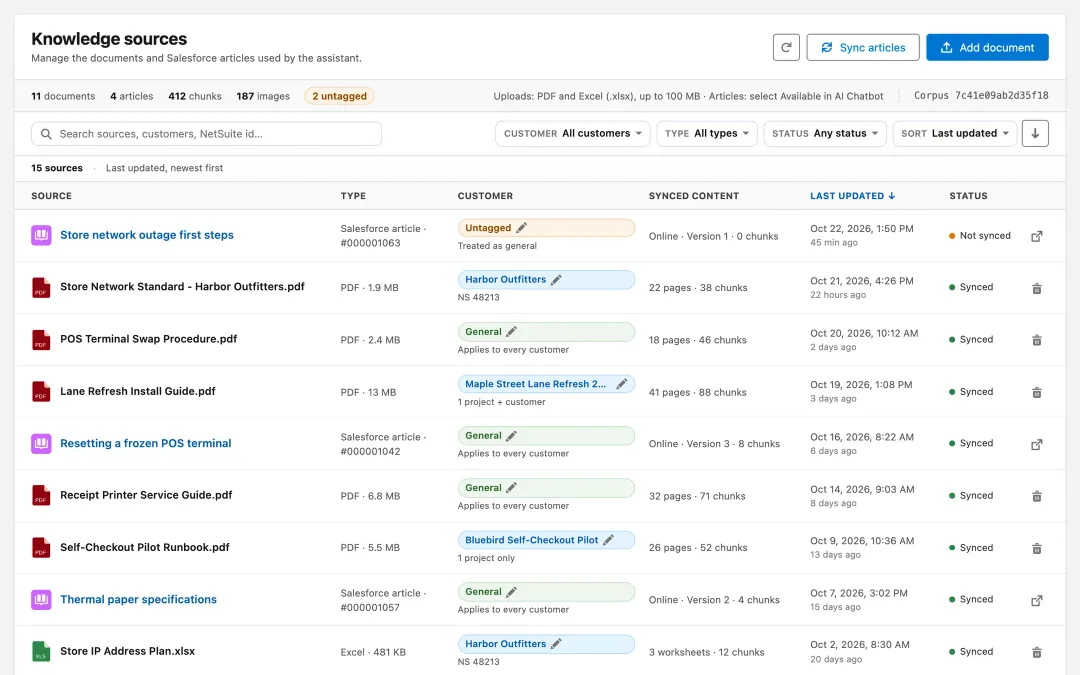Open the Customer All customers dropdown
1080x675 pixels.
pyautogui.click(x=572, y=134)
